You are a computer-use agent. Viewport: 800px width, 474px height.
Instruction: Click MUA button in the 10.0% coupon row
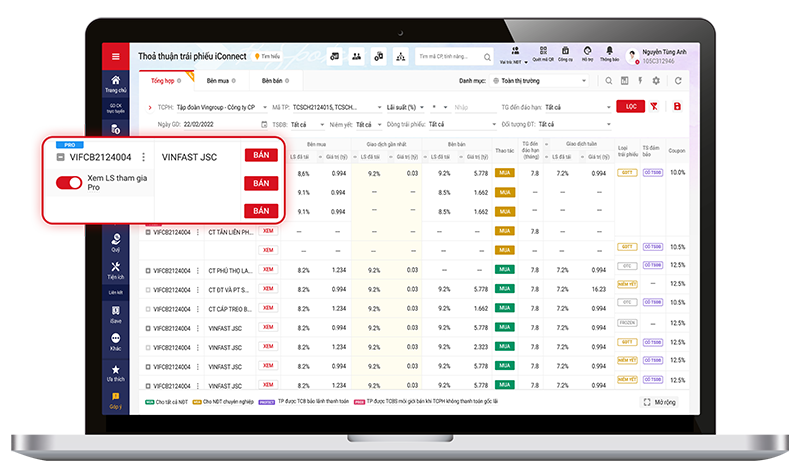(505, 173)
